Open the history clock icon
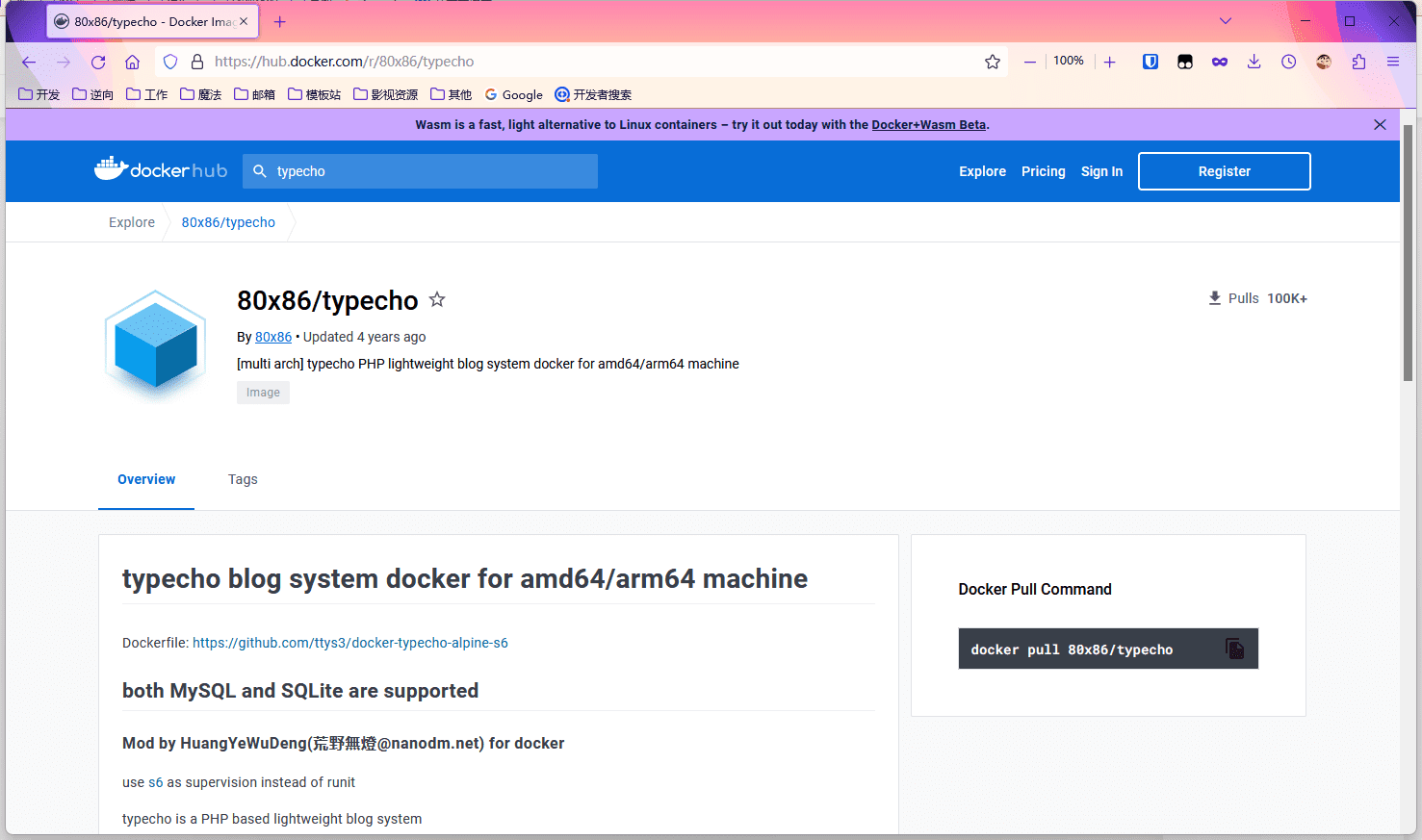1422x840 pixels. [1288, 62]
